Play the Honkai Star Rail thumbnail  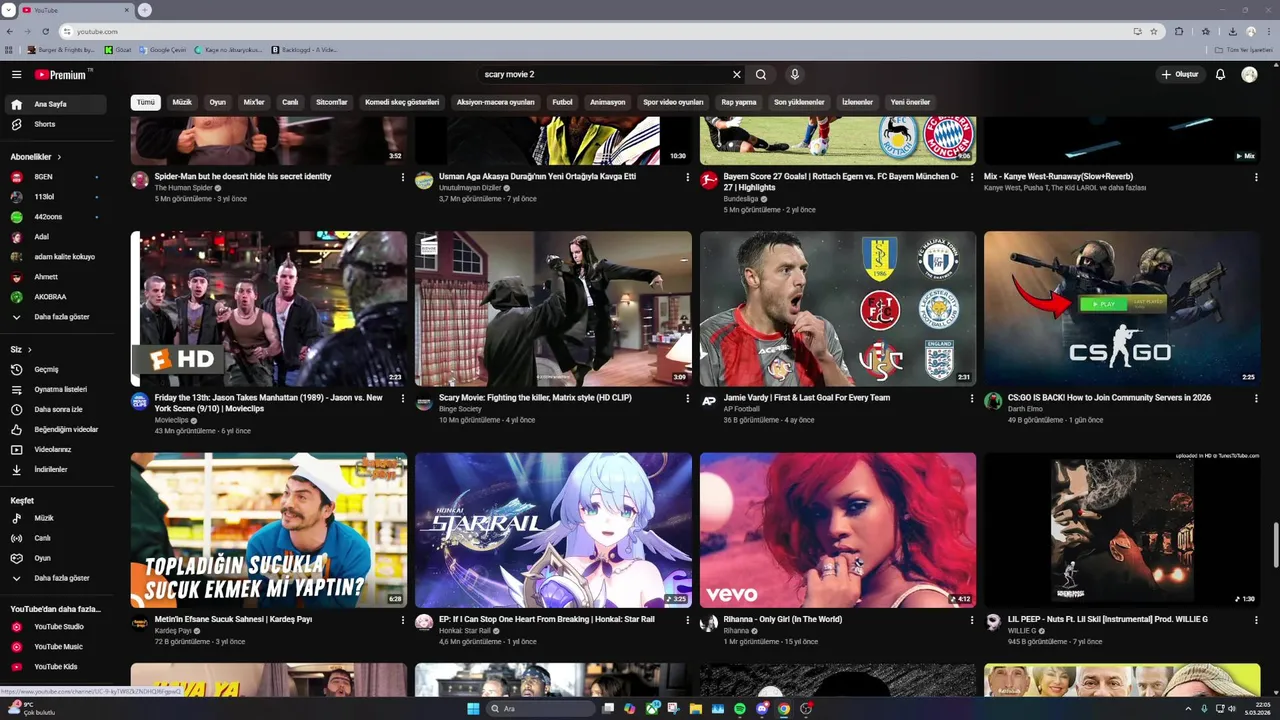pos(553,530)
